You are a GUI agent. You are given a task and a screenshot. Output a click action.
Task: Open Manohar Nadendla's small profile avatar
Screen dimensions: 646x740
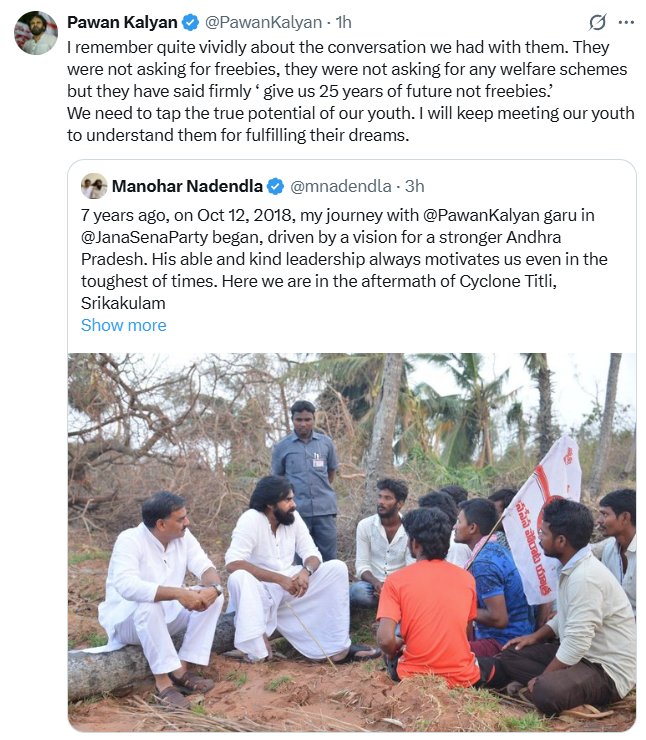[x=94, y=186]
